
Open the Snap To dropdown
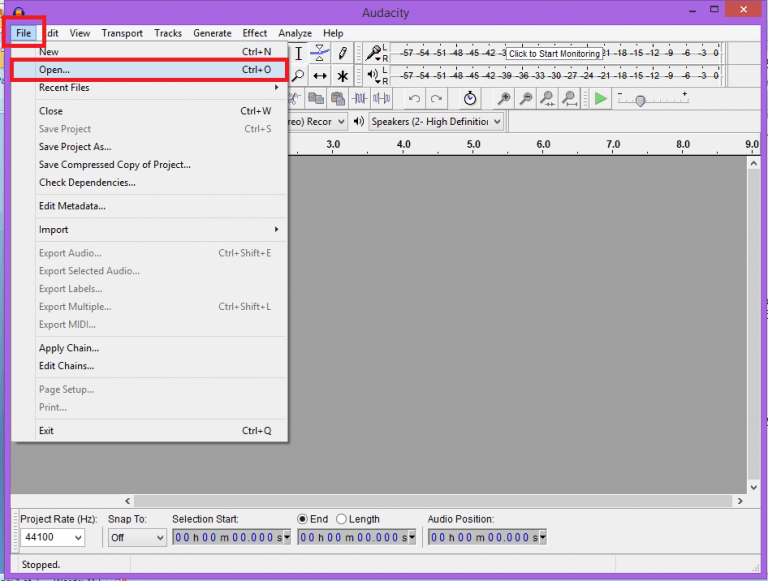137,537
